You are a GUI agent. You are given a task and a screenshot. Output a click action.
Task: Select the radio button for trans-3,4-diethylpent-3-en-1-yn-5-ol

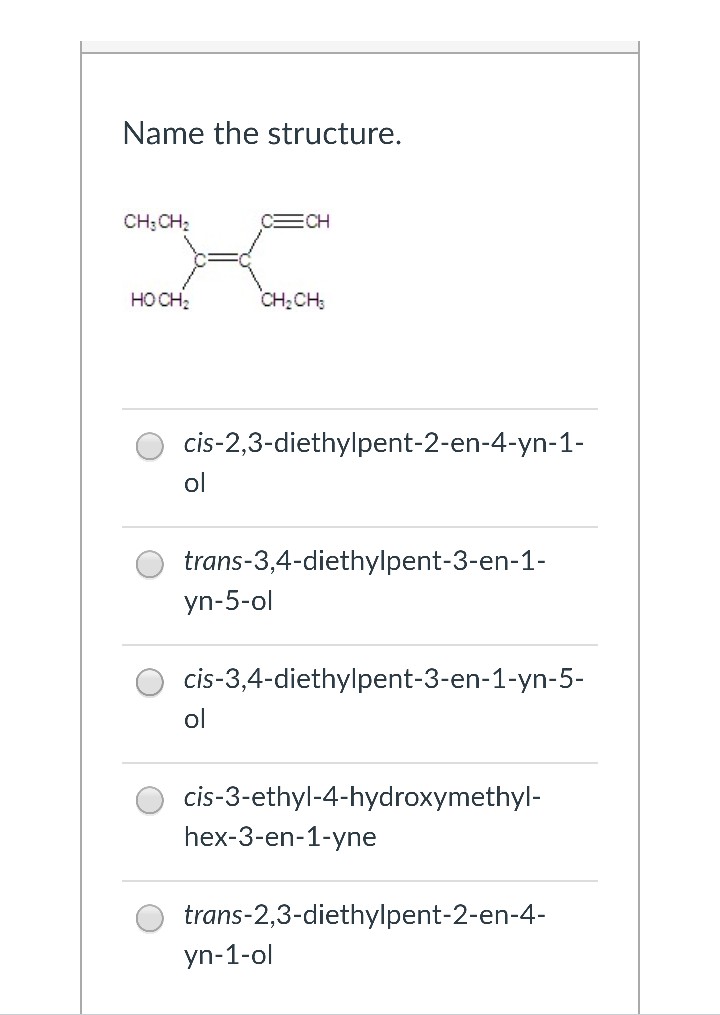point(150,564)
